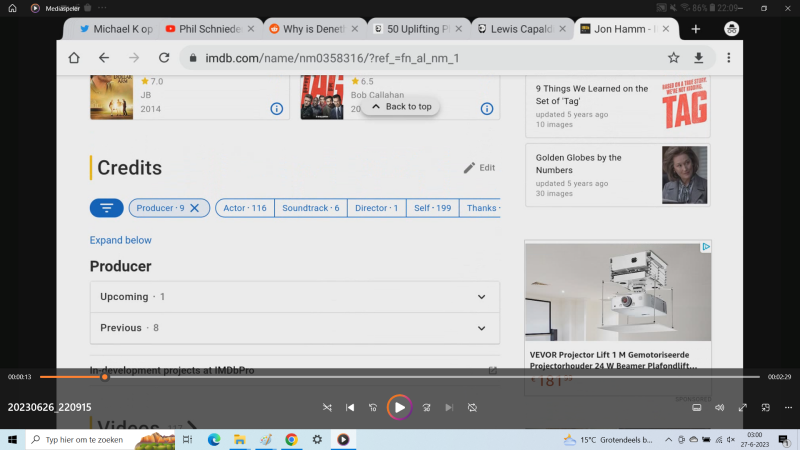Play the video with the play button
Viewport: 800px width, 450px height.
point(399,407)
